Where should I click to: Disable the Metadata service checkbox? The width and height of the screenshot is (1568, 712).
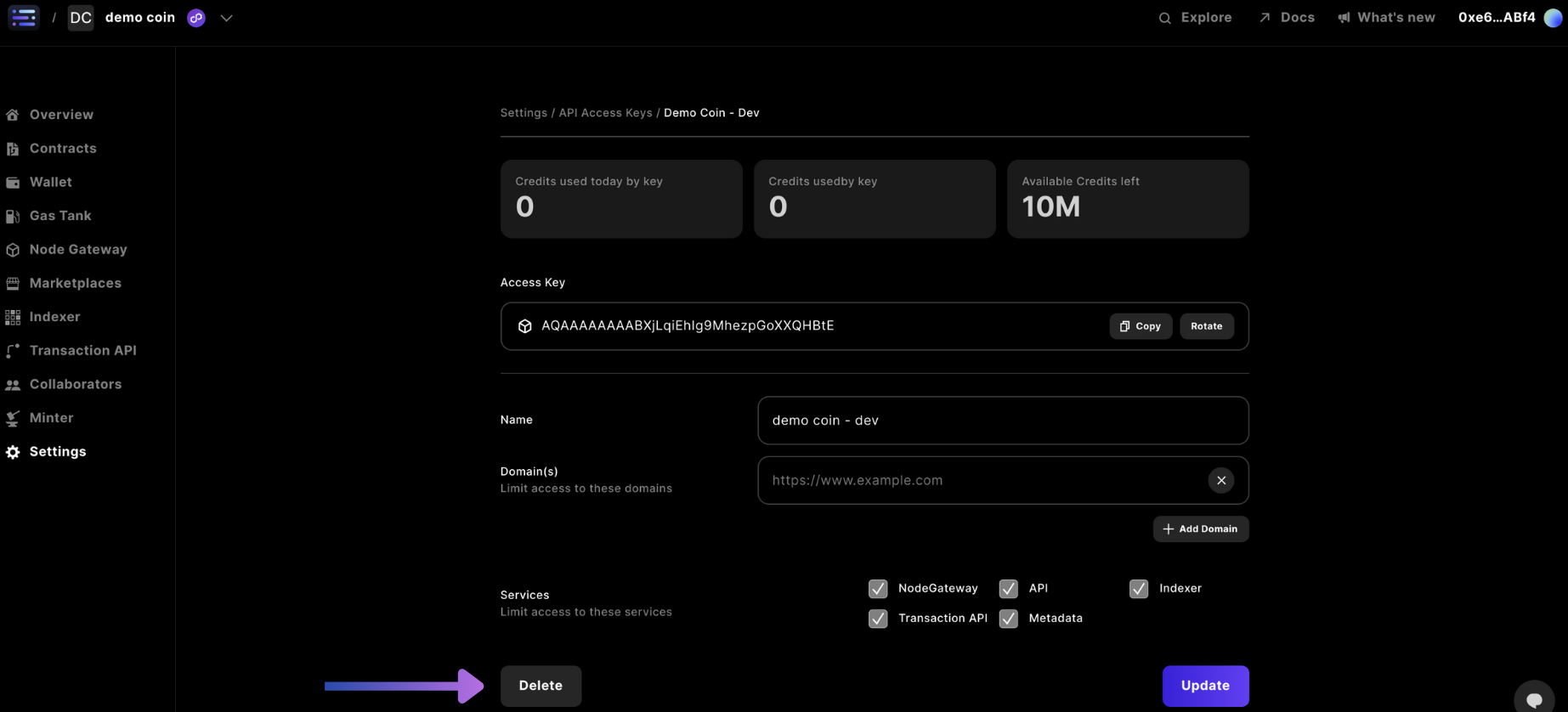[1008, 619]
